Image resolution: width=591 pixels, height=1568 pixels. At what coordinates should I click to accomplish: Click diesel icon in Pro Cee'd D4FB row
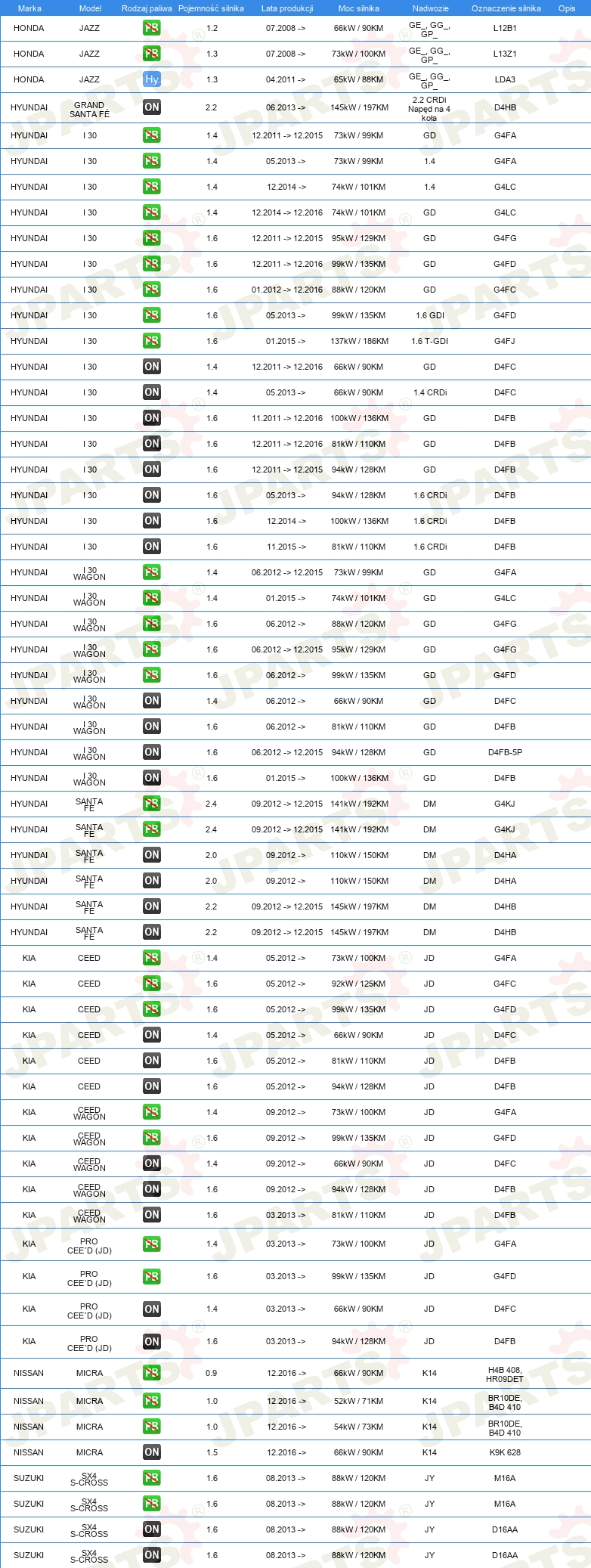[x=152, y=1341]
